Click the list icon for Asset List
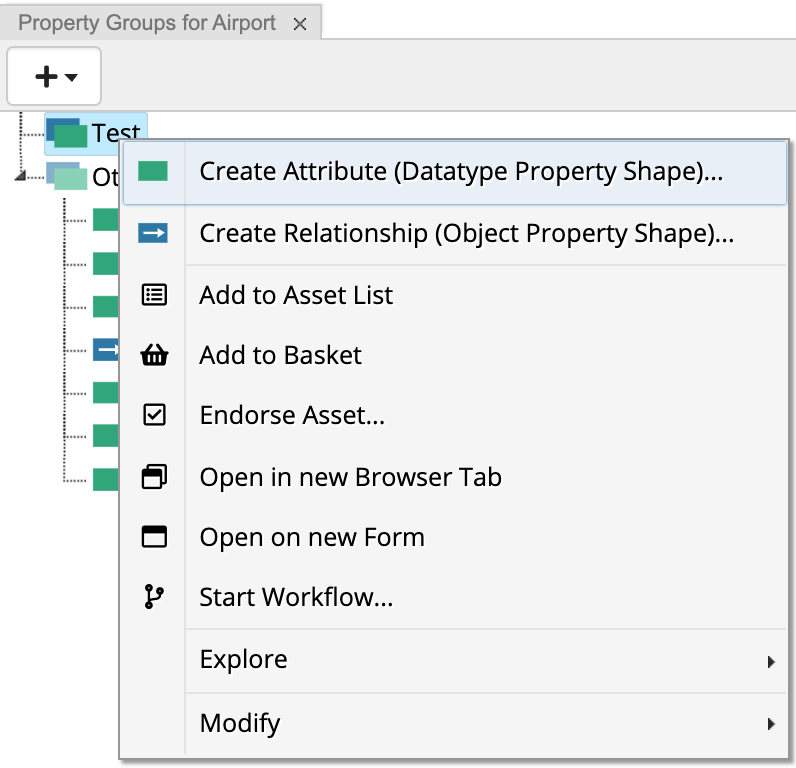This screenshot has width=796, height=768. [x=154, y=294]
